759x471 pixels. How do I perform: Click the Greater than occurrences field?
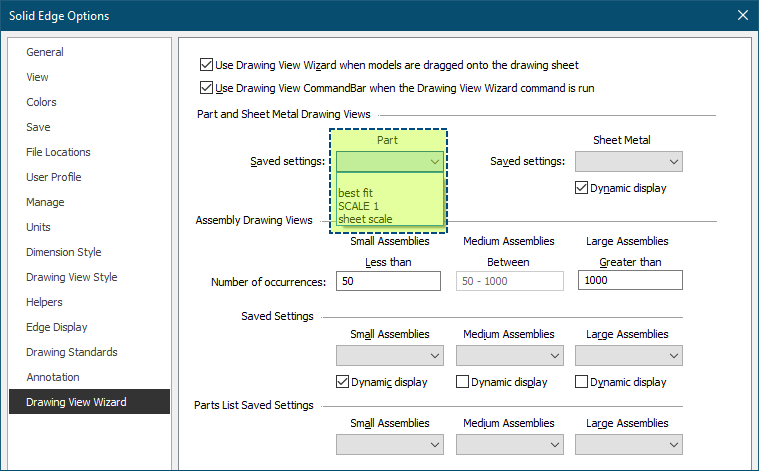click(x=630, y=280)
